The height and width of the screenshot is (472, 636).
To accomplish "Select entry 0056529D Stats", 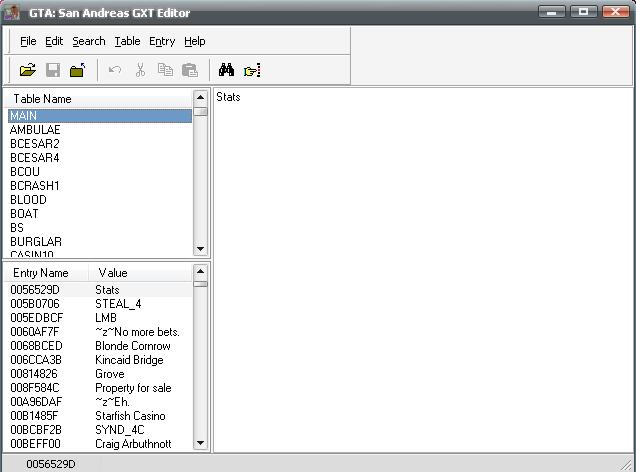I will click(100, 290).
